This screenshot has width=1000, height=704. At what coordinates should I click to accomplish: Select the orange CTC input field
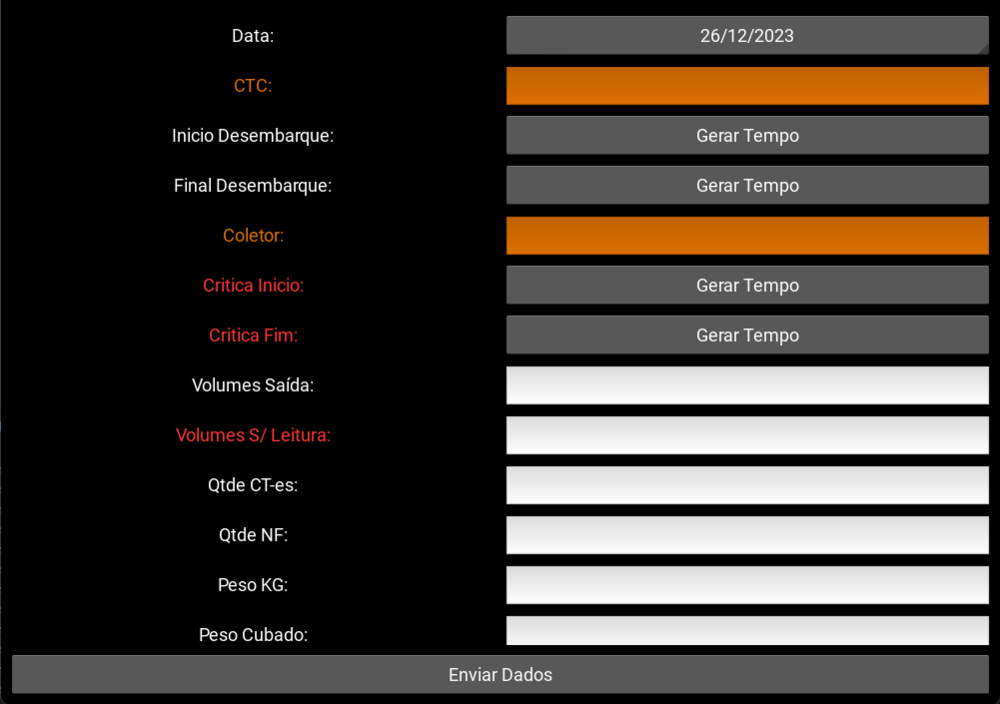[x=747, y=85]
